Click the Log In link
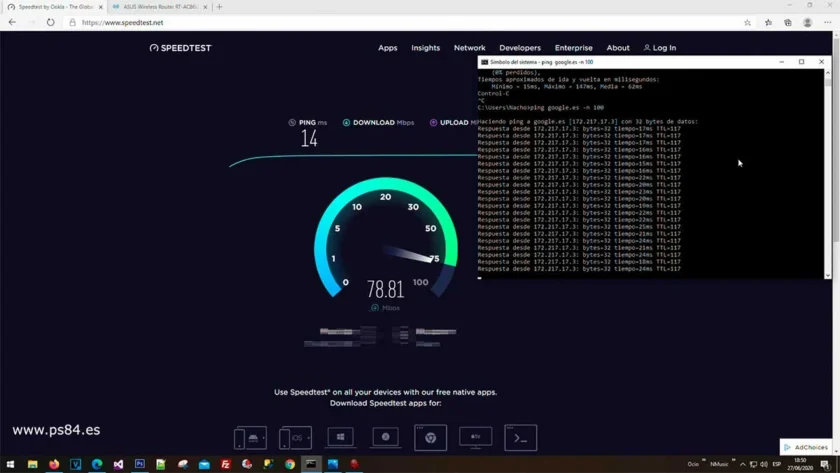The image size is (840, 473). pos(659,48)
